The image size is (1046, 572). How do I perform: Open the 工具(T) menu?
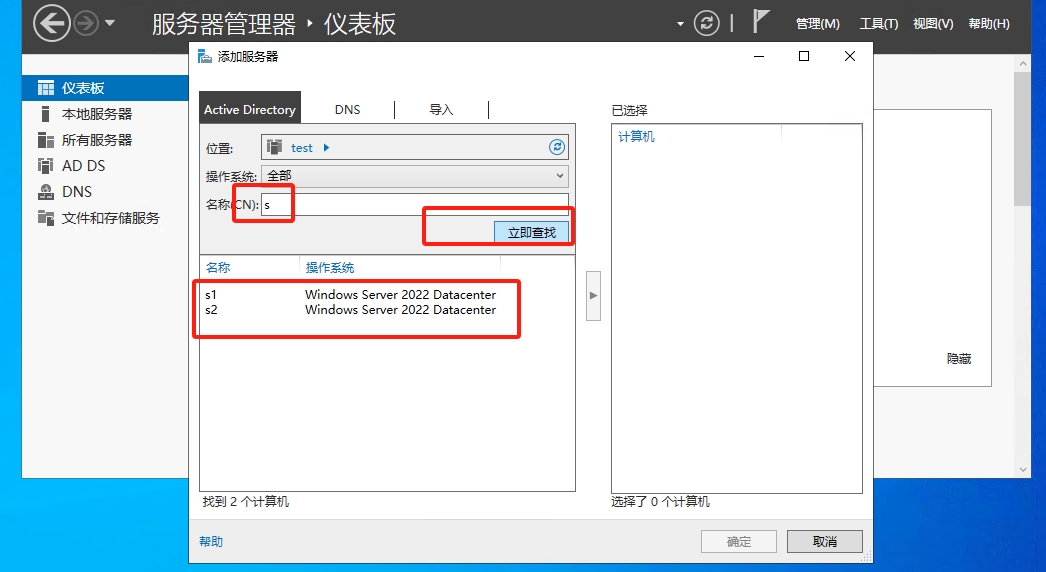tap(879, 24)
